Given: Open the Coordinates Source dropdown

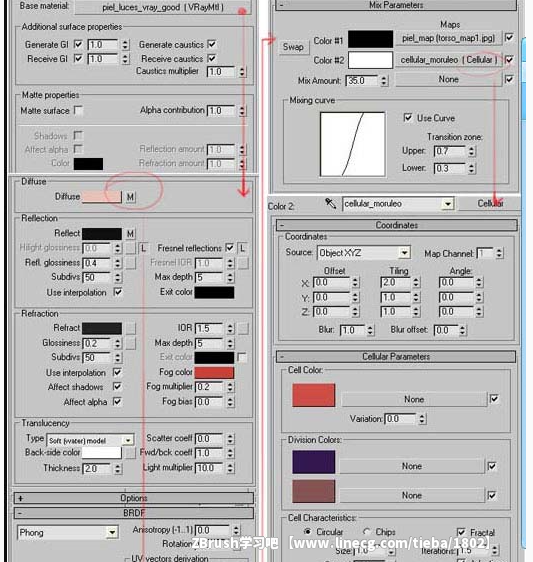Looking at the screenshot, I should [x=405, y=253].
